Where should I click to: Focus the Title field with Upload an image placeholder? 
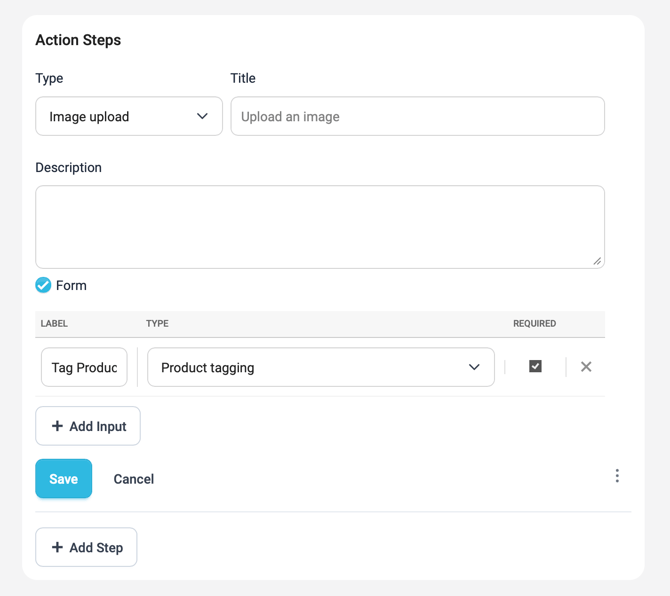(417, 116)
